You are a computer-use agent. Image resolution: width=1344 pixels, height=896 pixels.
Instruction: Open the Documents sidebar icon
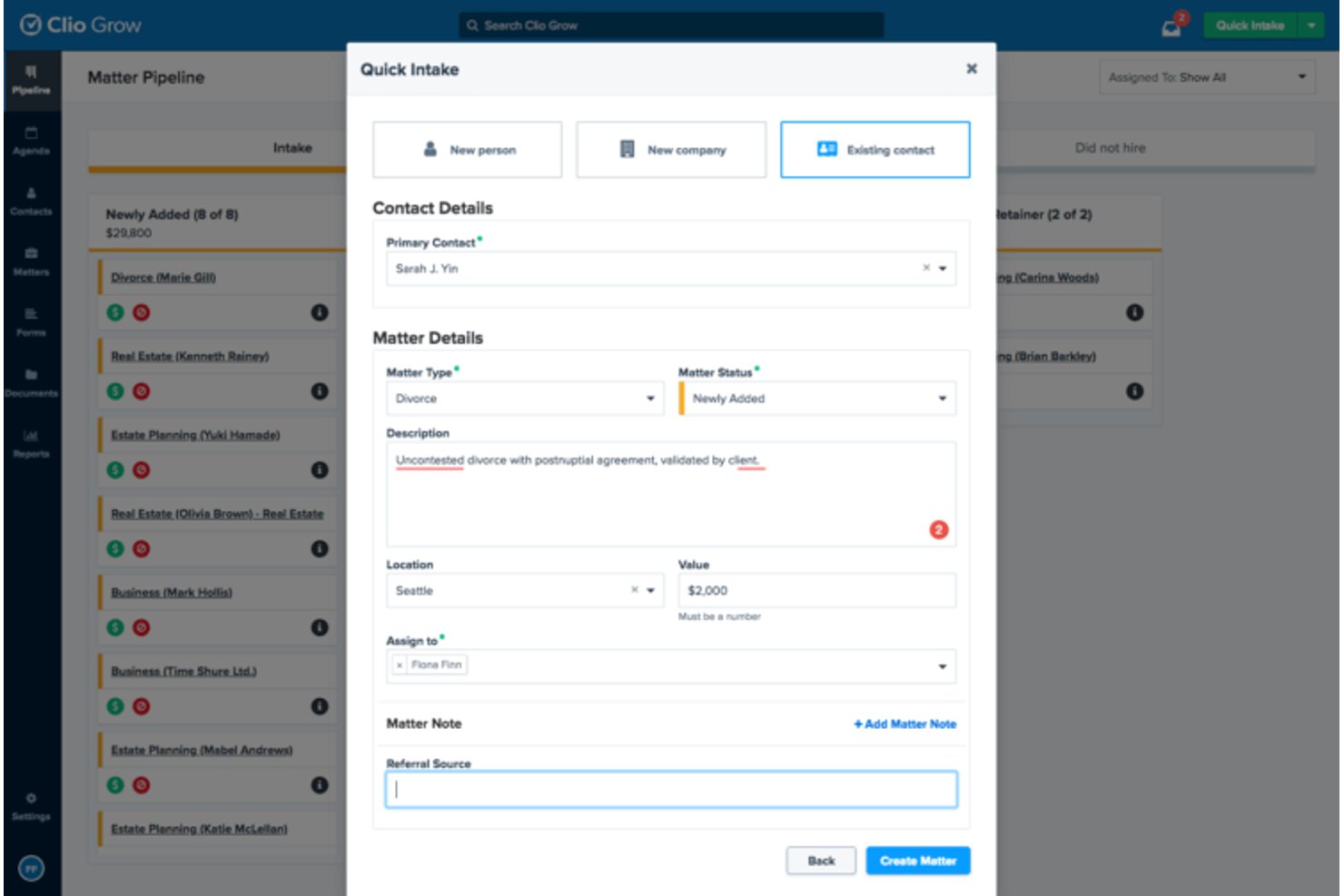[31, 382]
